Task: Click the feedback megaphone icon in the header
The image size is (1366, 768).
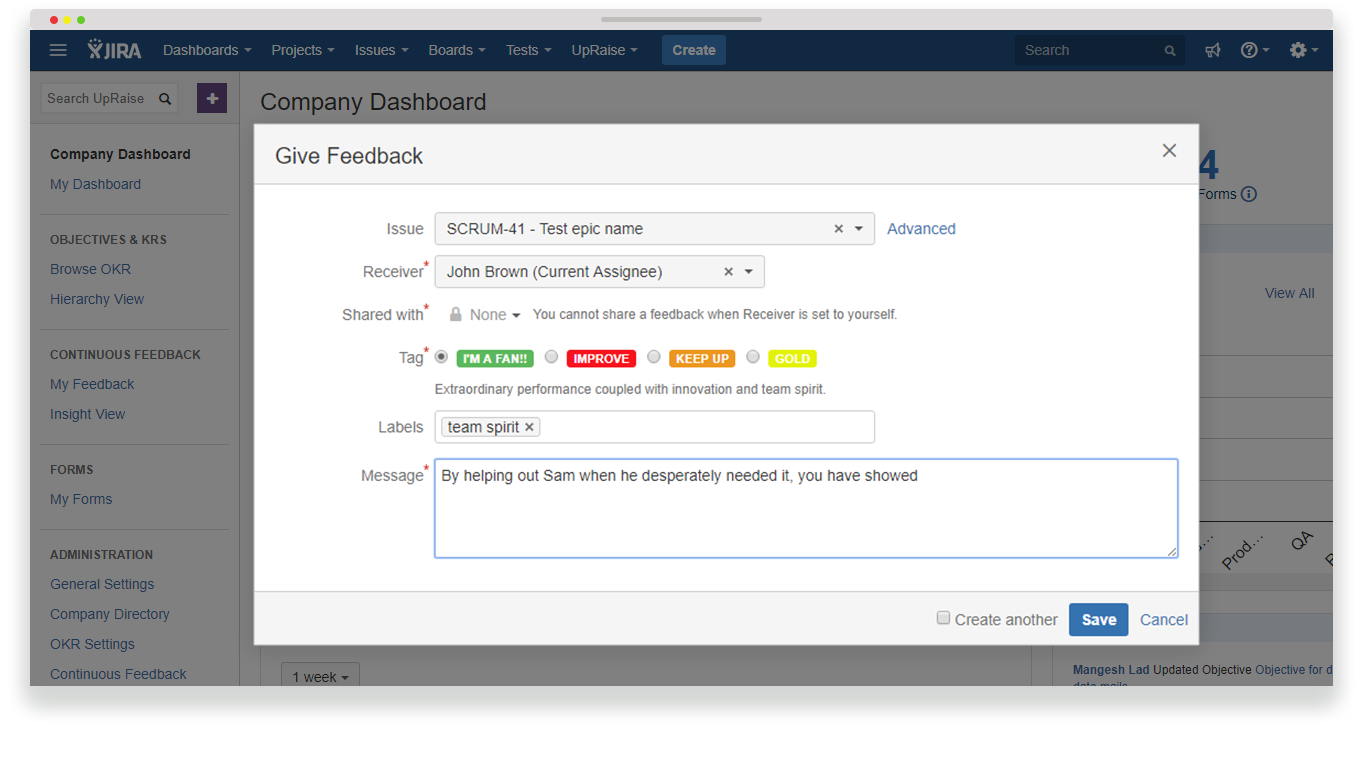Action: [1212, 50]
